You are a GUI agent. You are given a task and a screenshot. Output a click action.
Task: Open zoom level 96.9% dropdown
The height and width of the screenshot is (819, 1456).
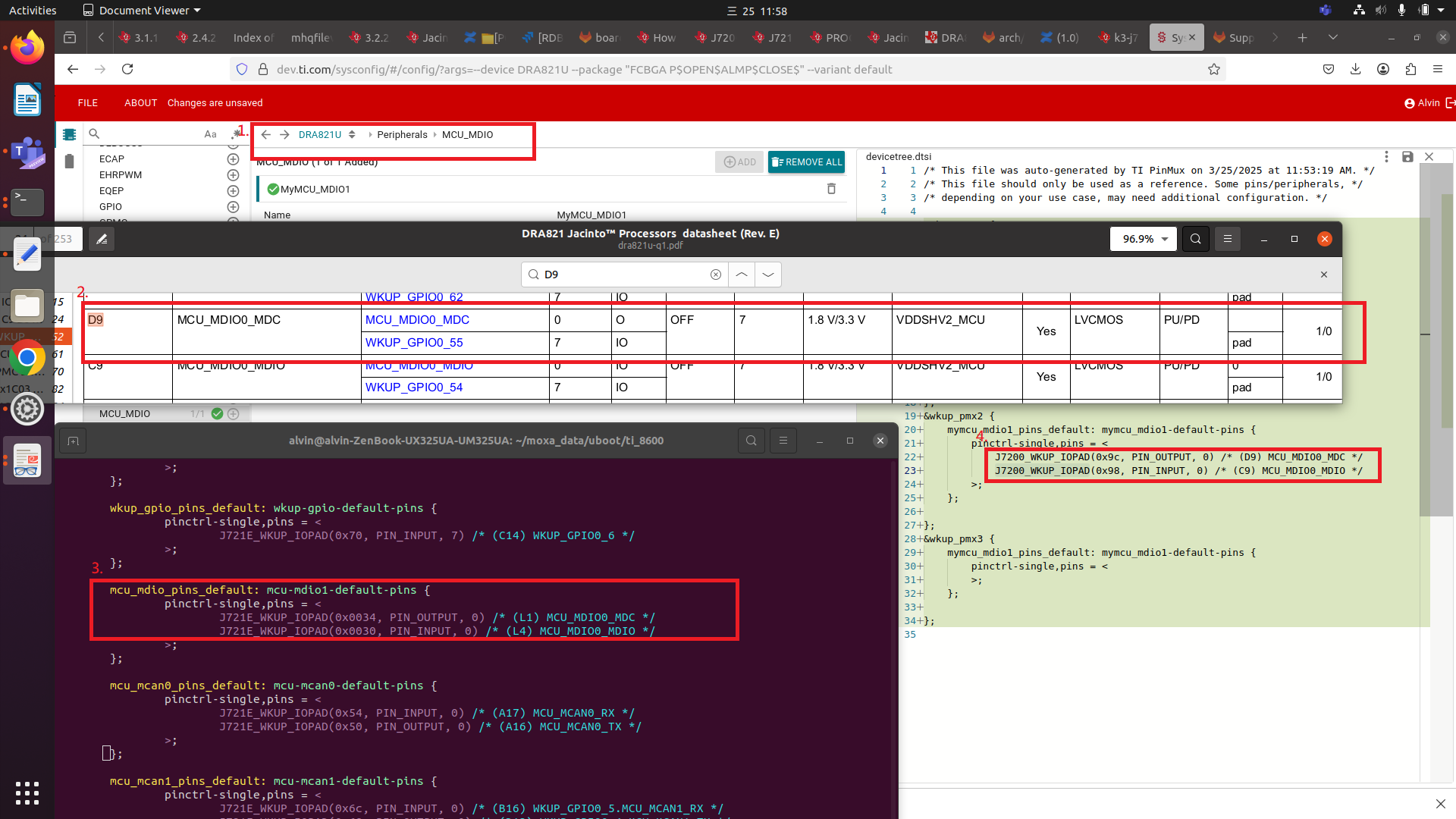tap(1144, 239)
